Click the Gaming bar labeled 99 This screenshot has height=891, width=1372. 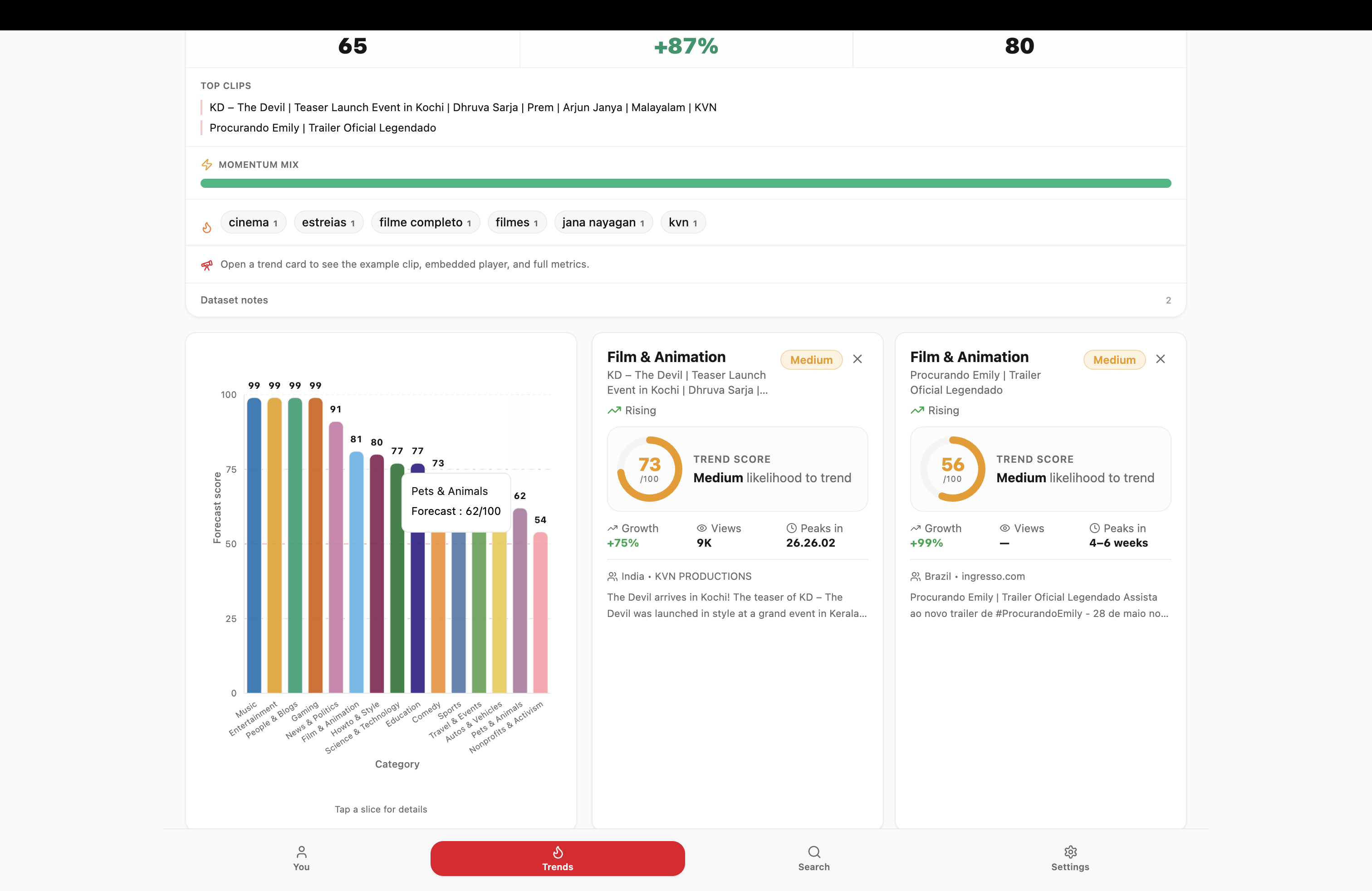315,545
